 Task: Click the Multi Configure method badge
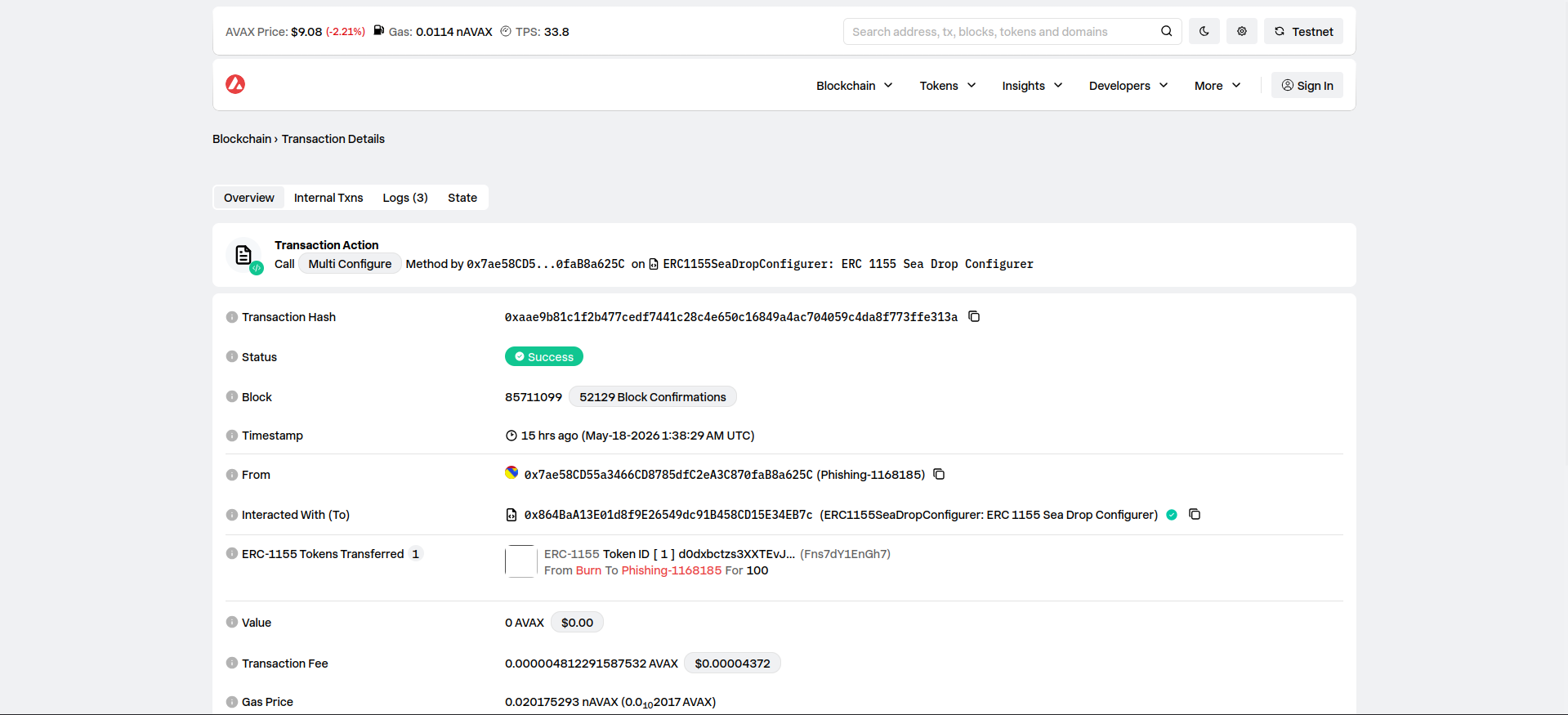350,264
